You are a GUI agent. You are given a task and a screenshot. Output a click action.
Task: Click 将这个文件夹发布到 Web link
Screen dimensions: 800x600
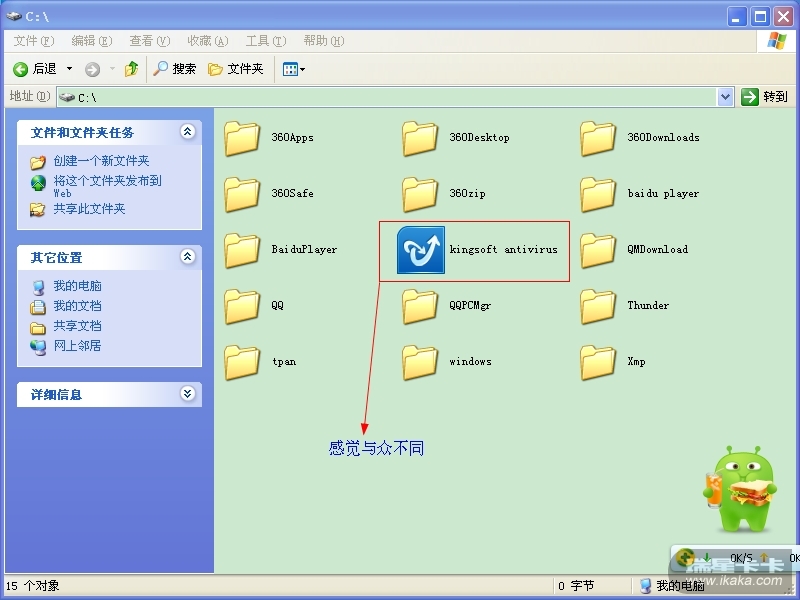(107, 186)
